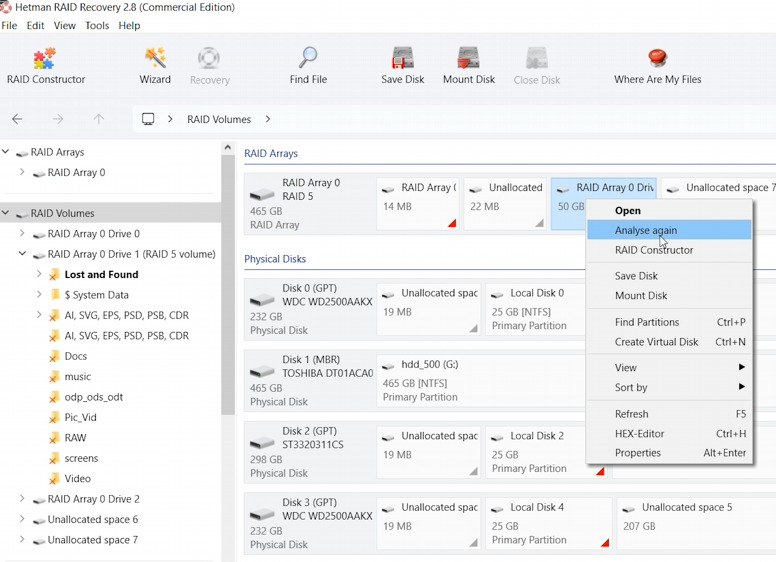Choose Refresh in context menu
This screenshot has height=562, width=776.
pos(669,414)
